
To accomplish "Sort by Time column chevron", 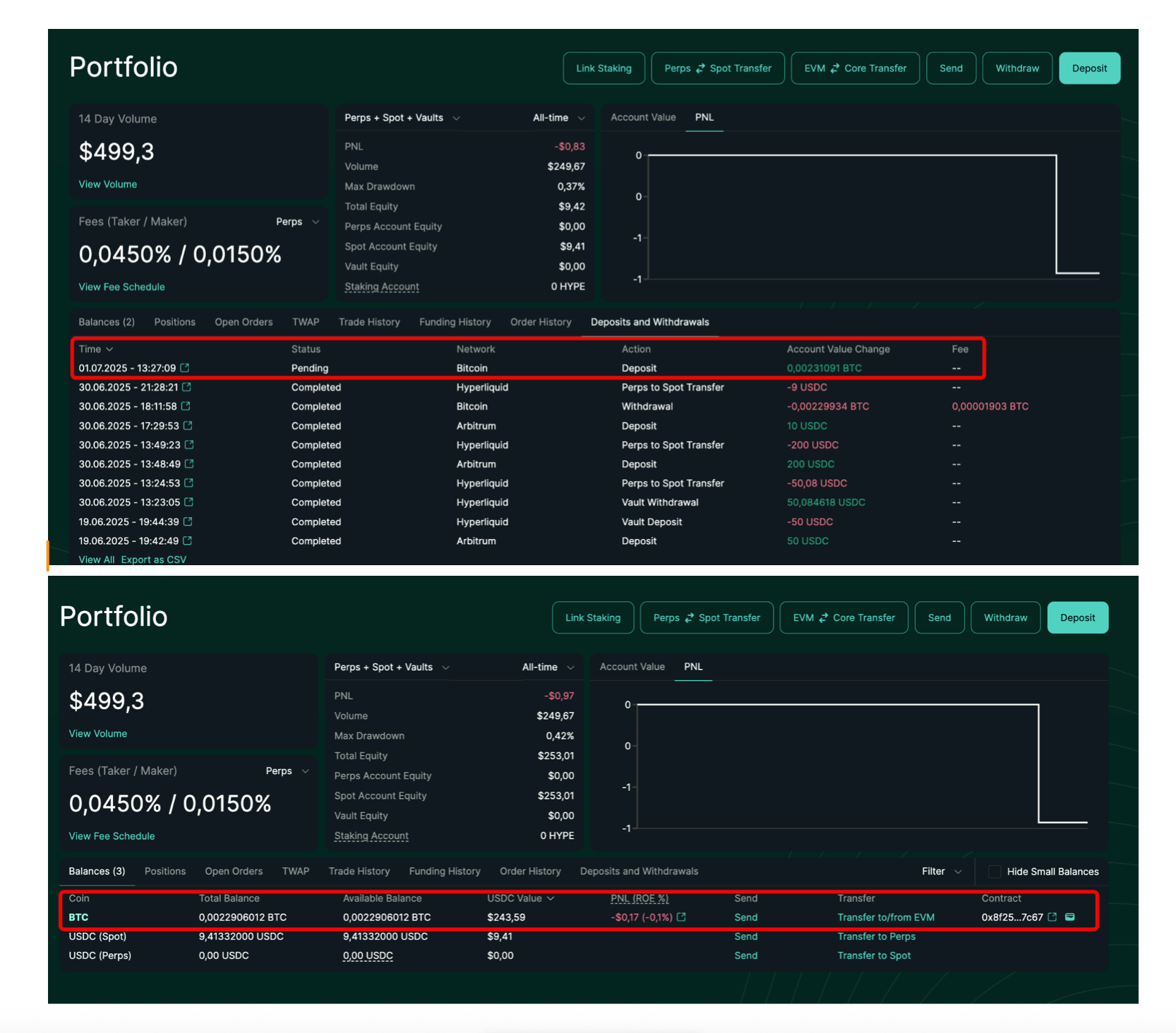I will 109,349.
